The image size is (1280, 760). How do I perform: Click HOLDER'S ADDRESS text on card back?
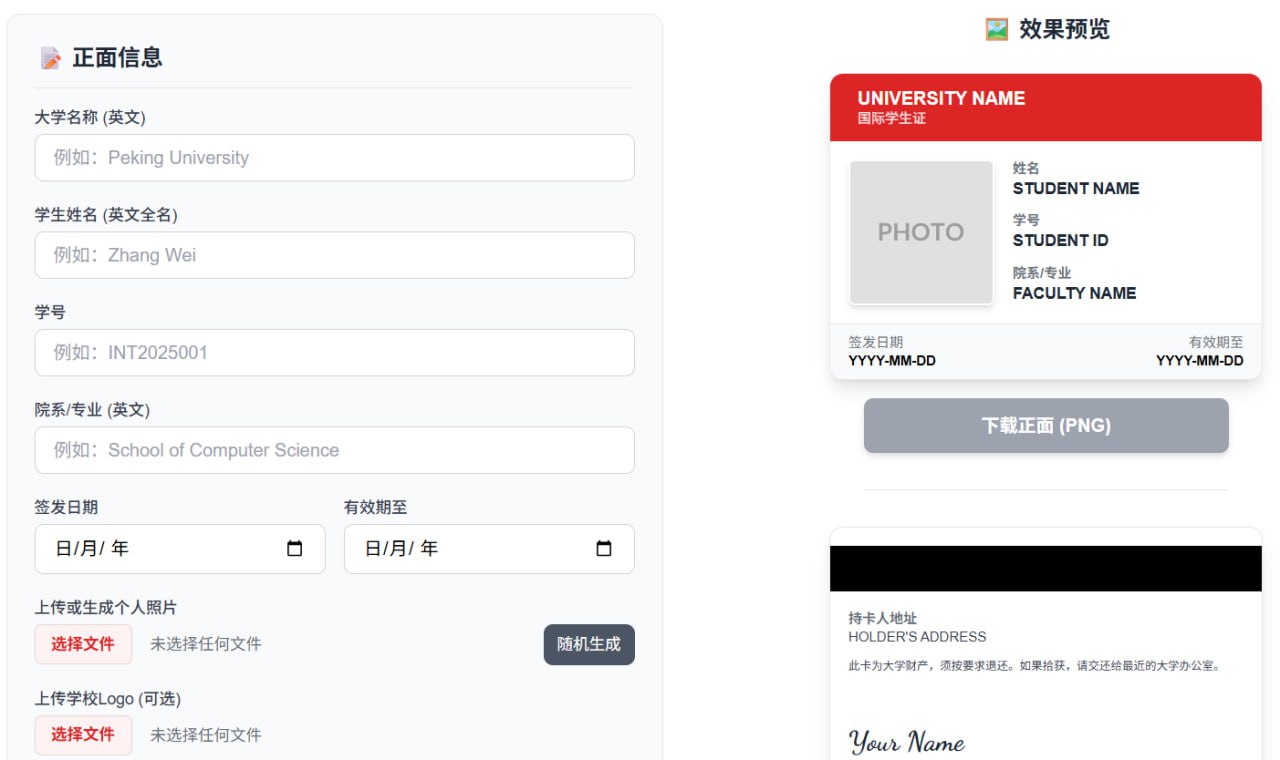(916, 636)
